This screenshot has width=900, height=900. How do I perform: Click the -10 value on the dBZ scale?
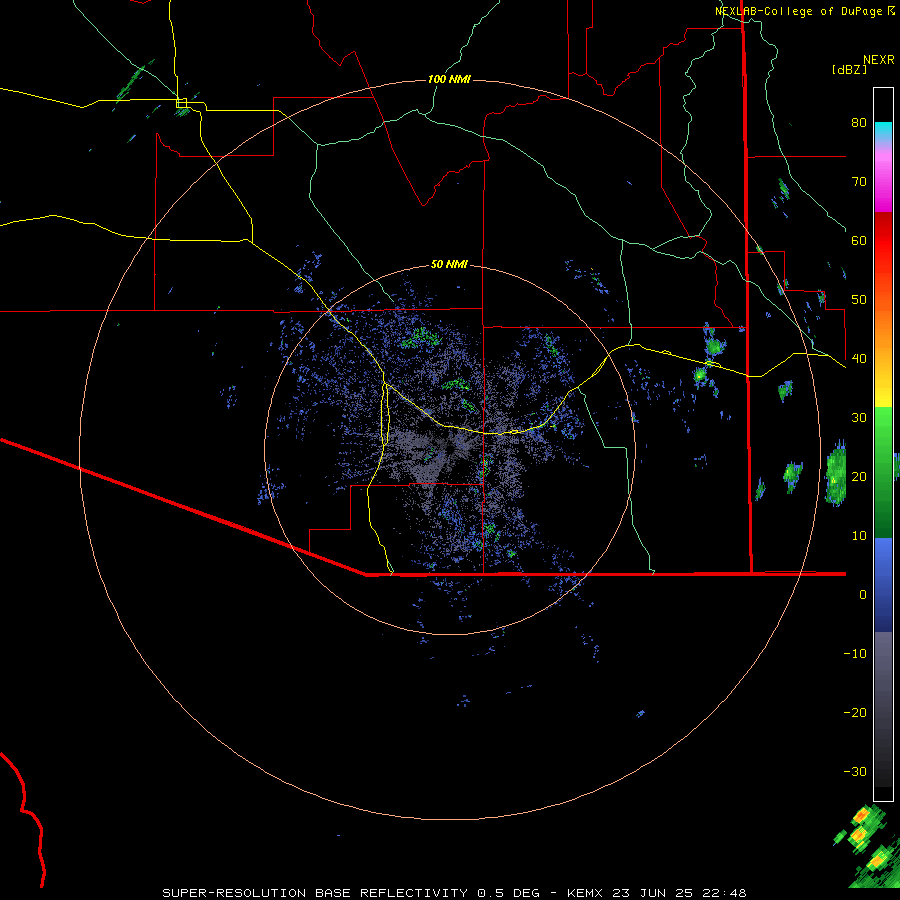[x=855, y=654]
